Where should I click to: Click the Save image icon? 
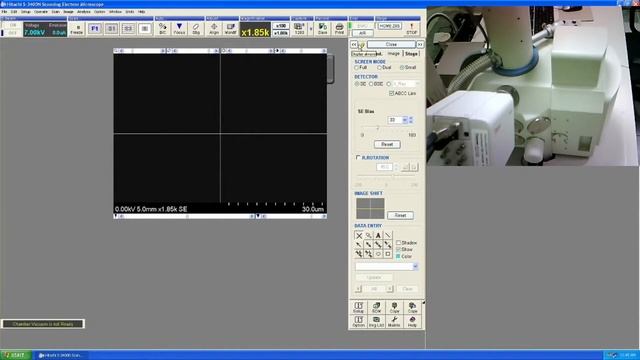pos(322,29)
